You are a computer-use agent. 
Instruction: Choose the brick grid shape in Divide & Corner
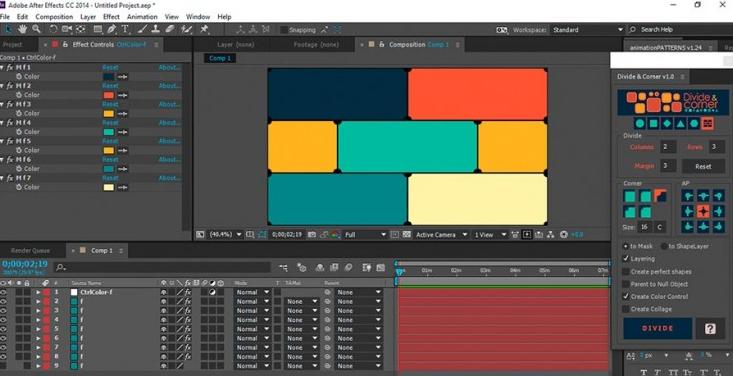coord(707,123)
